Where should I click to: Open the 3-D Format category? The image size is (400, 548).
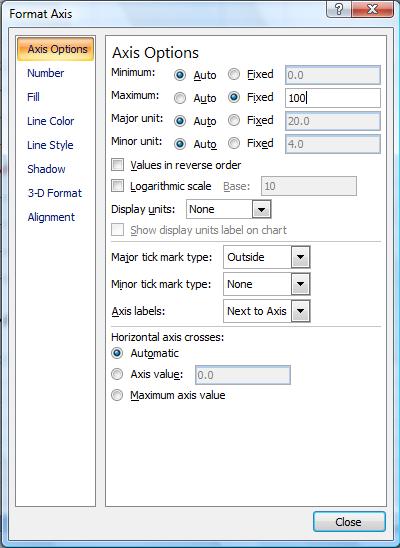54,193
